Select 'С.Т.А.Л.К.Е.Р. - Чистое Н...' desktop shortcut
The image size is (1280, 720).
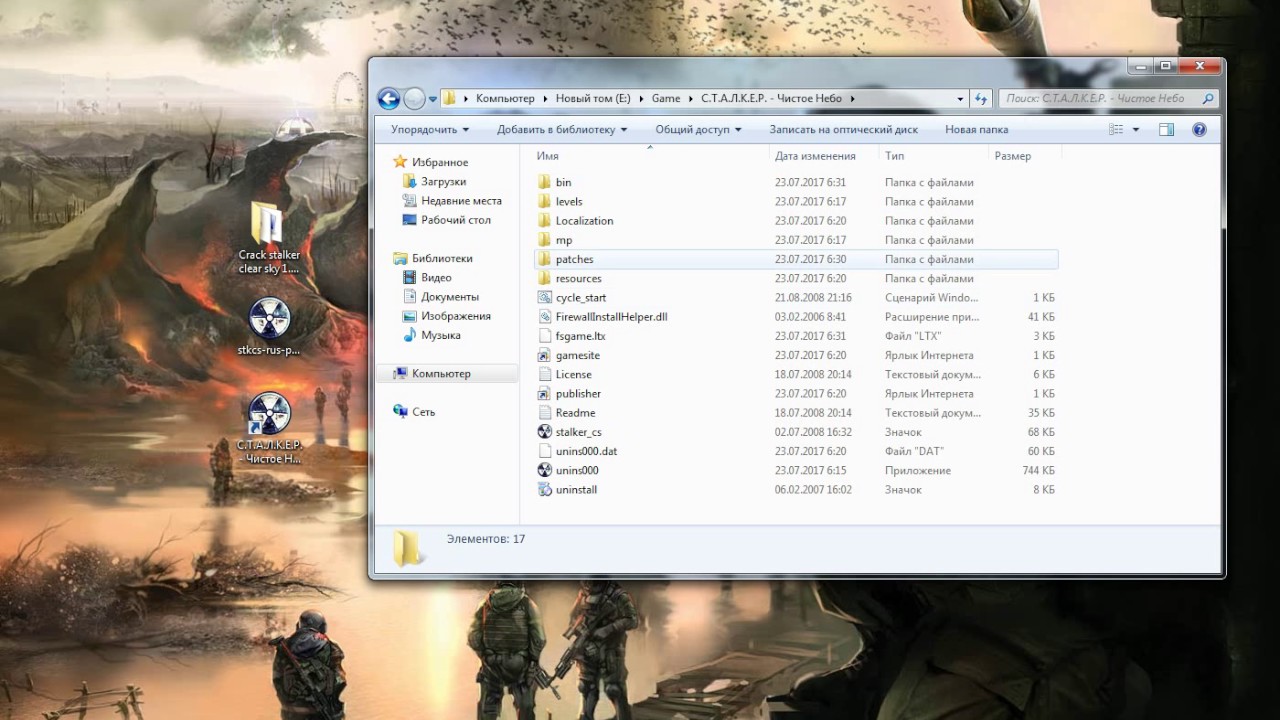tap(269, 429)
